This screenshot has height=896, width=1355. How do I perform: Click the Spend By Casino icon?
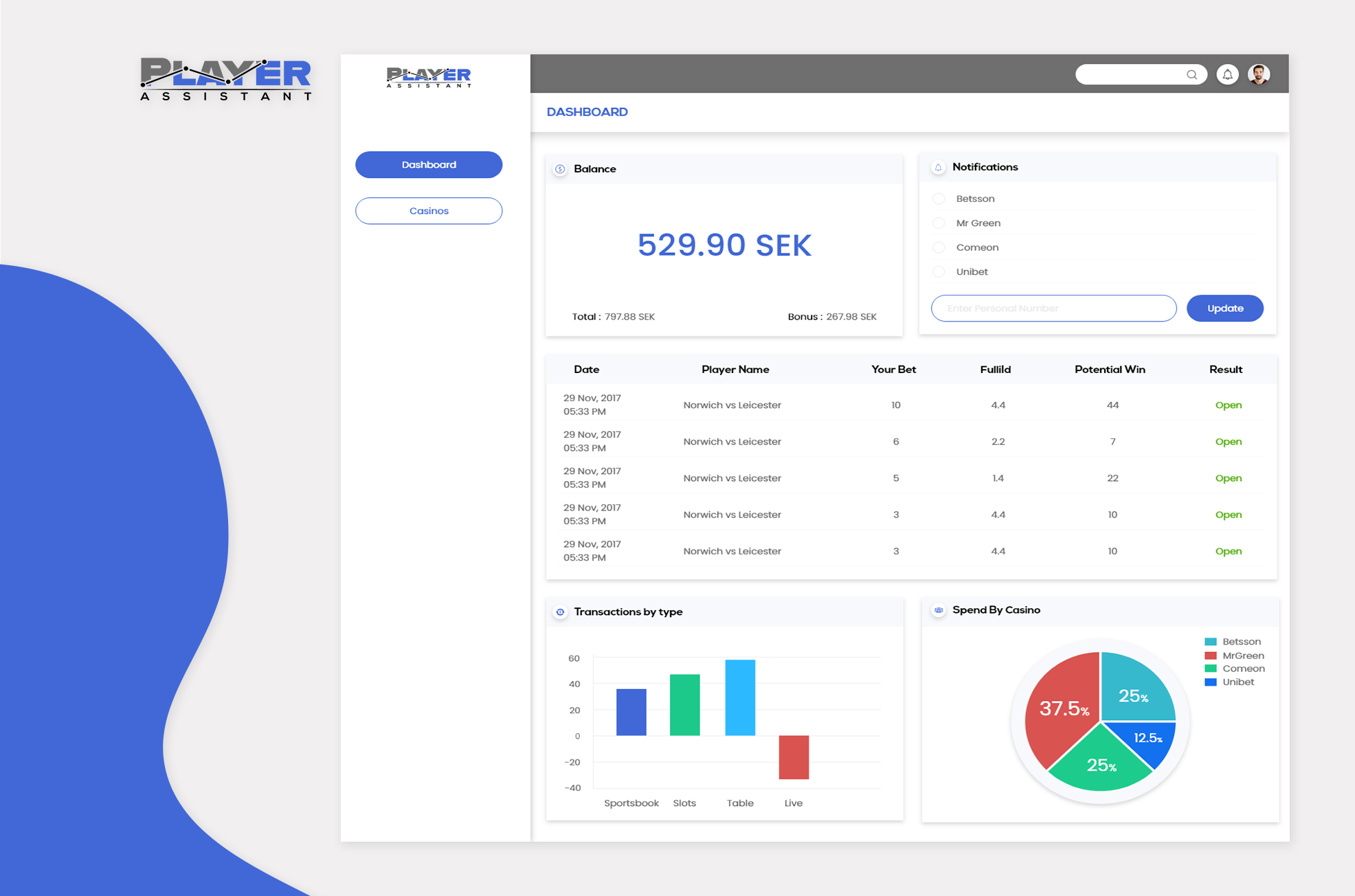938,610
